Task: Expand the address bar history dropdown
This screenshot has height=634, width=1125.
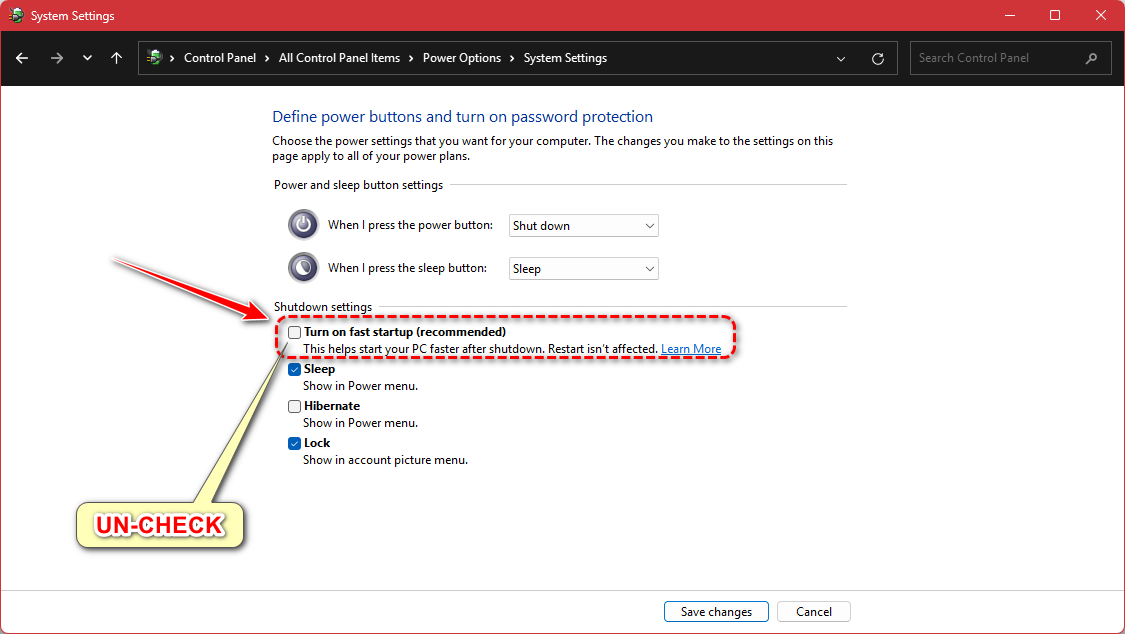Action: (841, 58)
